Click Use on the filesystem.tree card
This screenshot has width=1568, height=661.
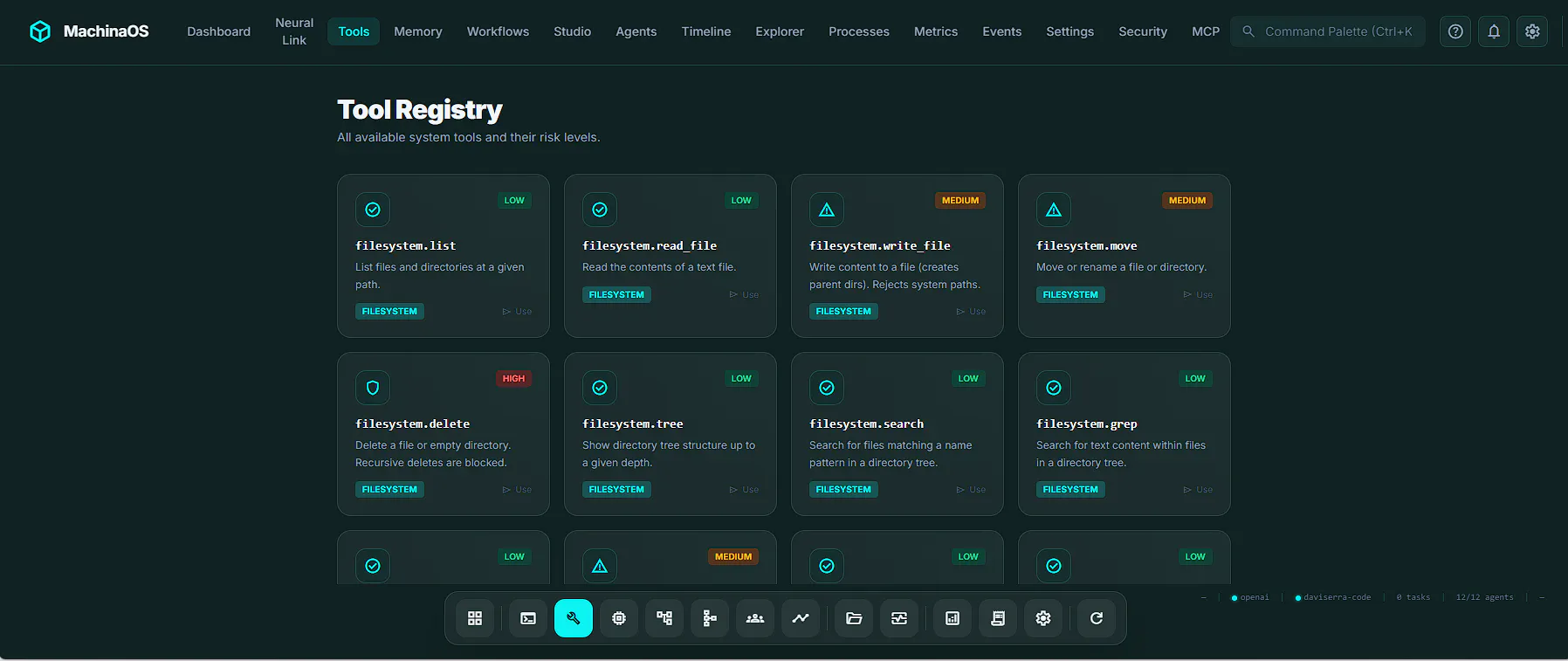744,490
